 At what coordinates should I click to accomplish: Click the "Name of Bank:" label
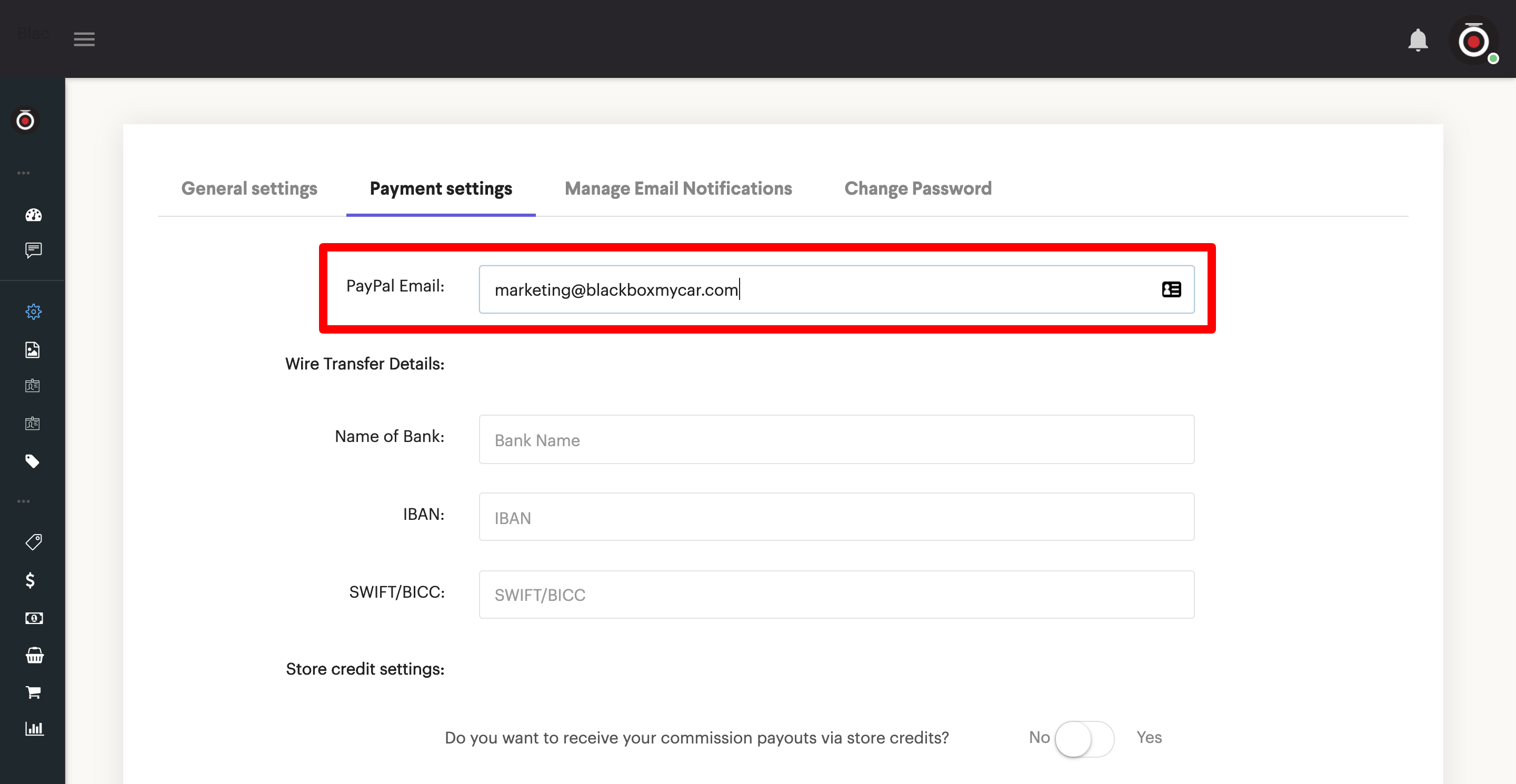pyautogui.click(x=390, y=436)
